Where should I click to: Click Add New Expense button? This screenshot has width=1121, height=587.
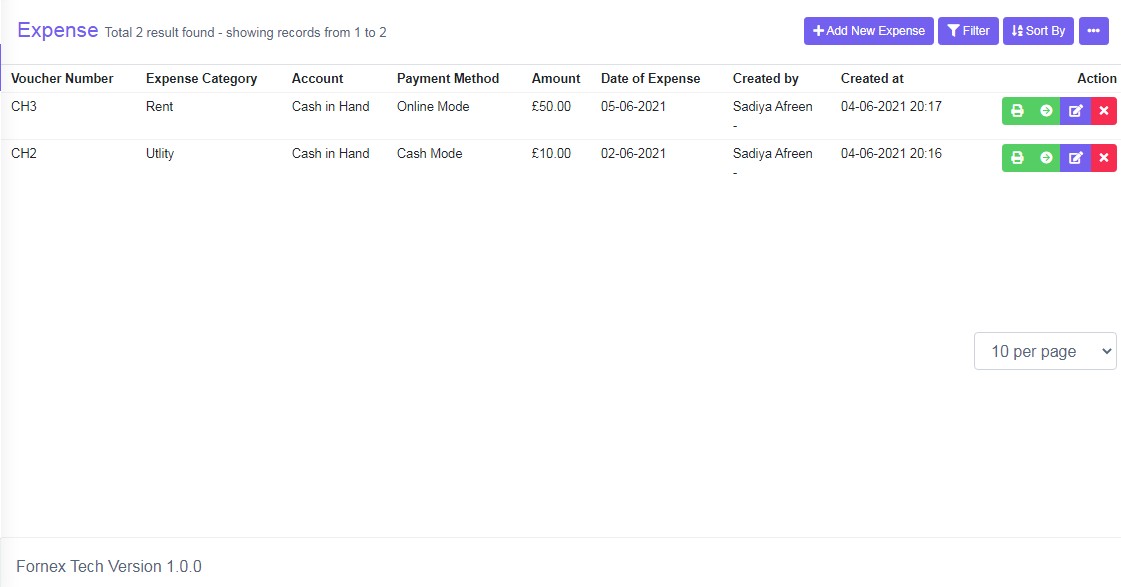coord(869,31)
